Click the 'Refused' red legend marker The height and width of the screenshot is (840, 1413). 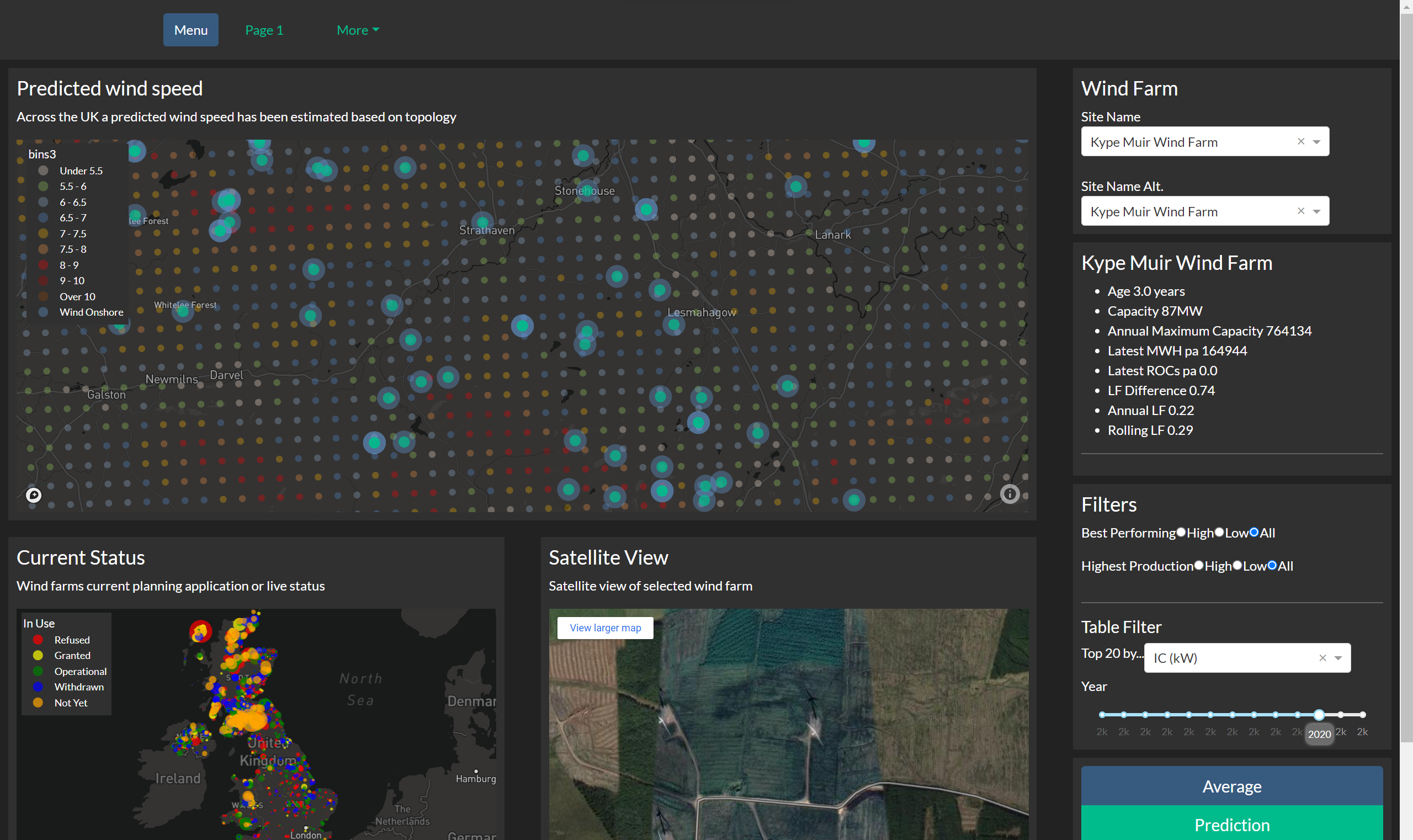tap(38, 640)
